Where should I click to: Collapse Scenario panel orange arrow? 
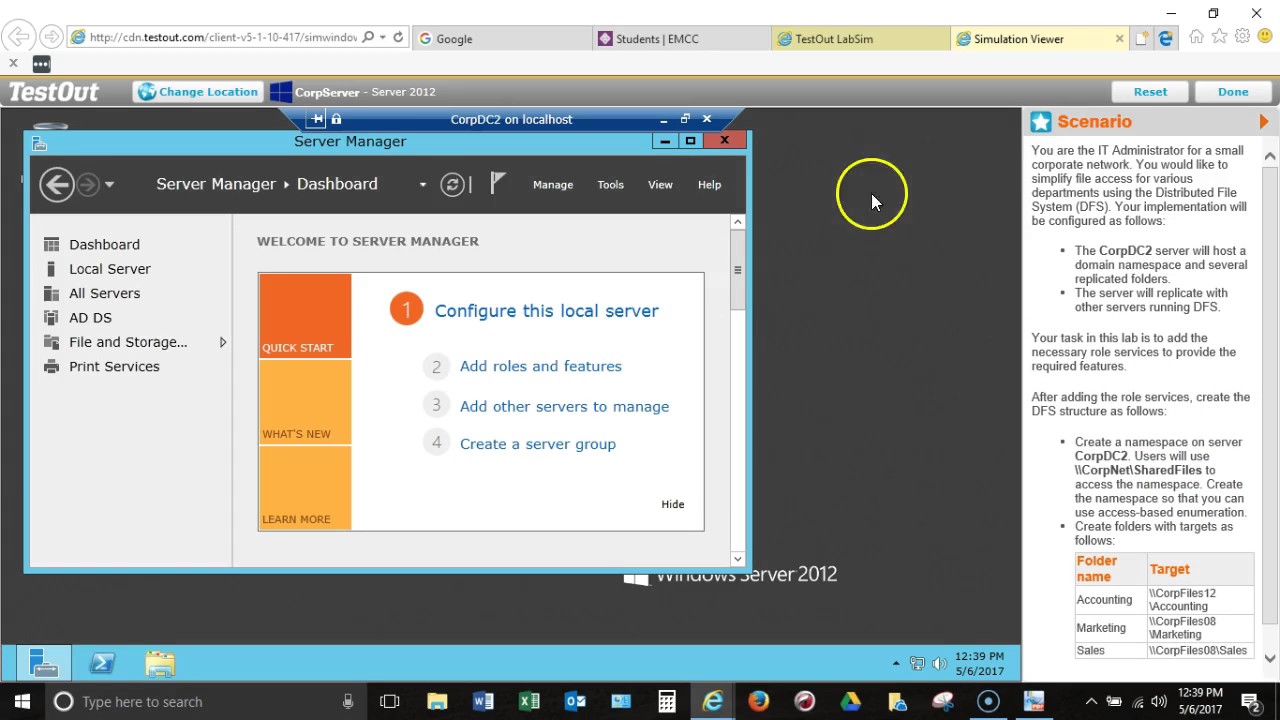(x=1264, y=122)
